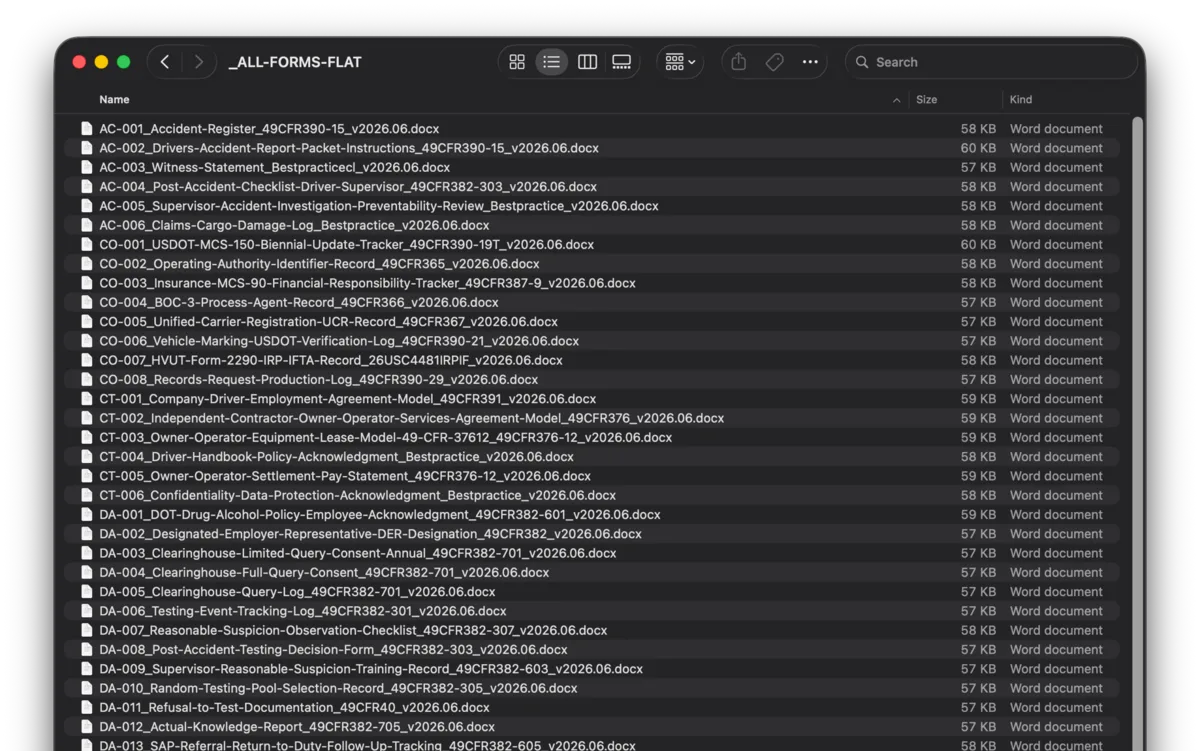This screenshot has height=751, width=1200.
Task: Sort by the Kind column header
Action: coord(1021,100)
